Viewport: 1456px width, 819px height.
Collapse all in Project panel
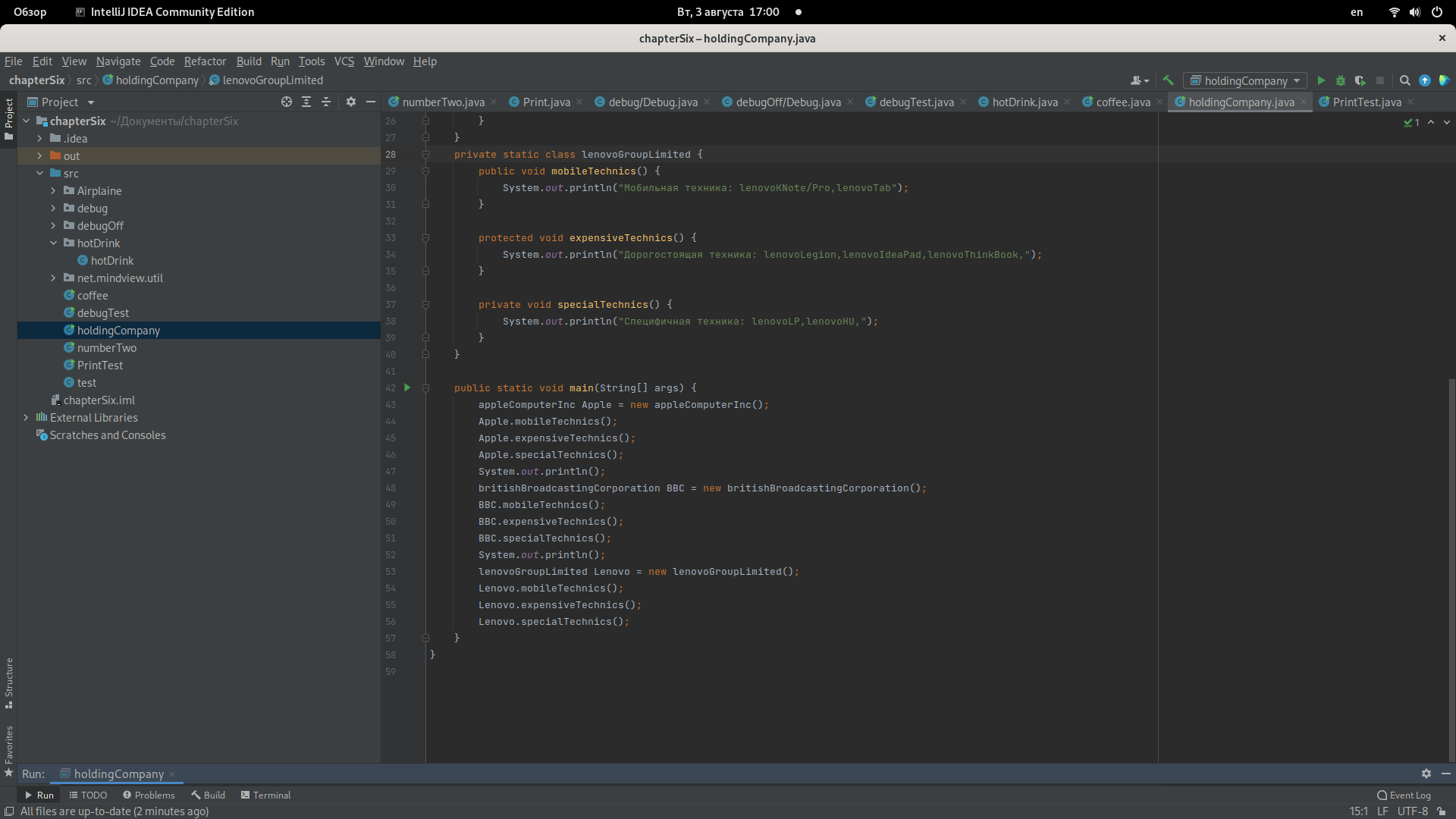(326, 102)
